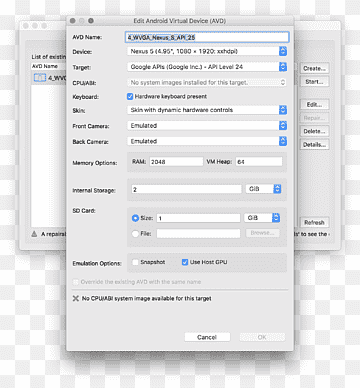Open the Internal Storage GiB unit dropdown
Viewport: 360px width, 388px height.
tap(263, 189)
